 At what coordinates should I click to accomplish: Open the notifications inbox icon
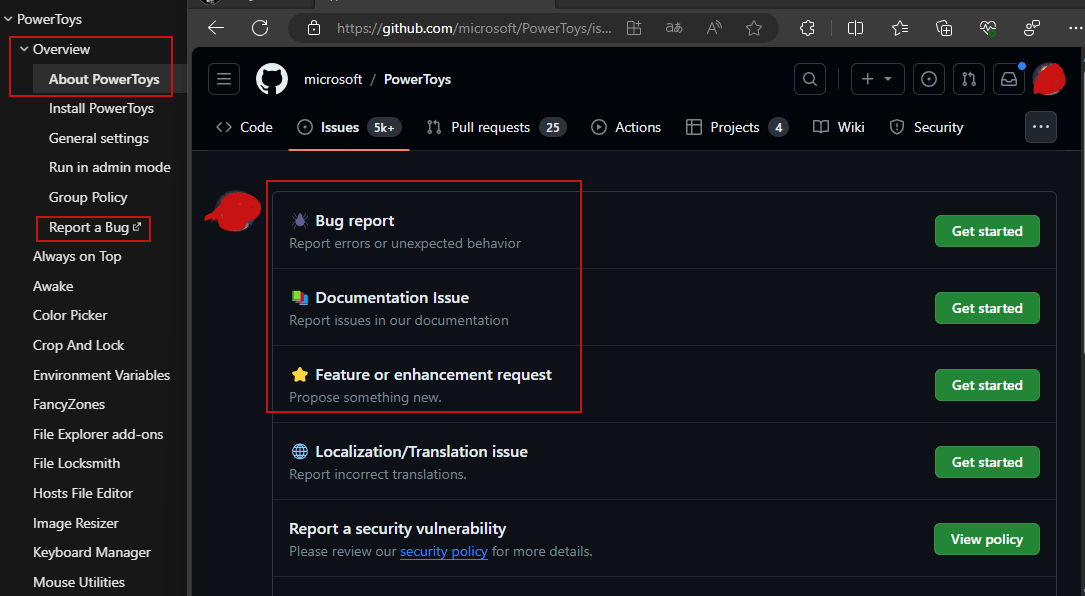click(x=1010, y=79)
